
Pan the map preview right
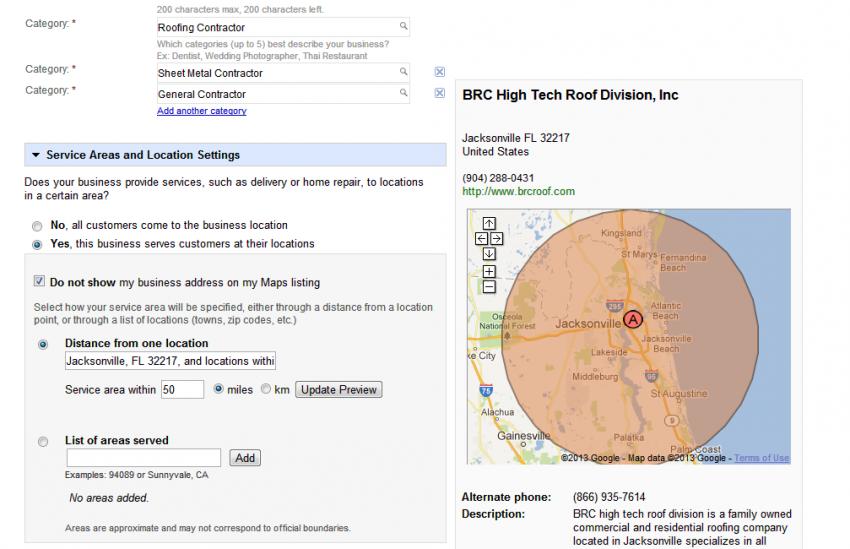pyautogui.click(x=497, y=238)
